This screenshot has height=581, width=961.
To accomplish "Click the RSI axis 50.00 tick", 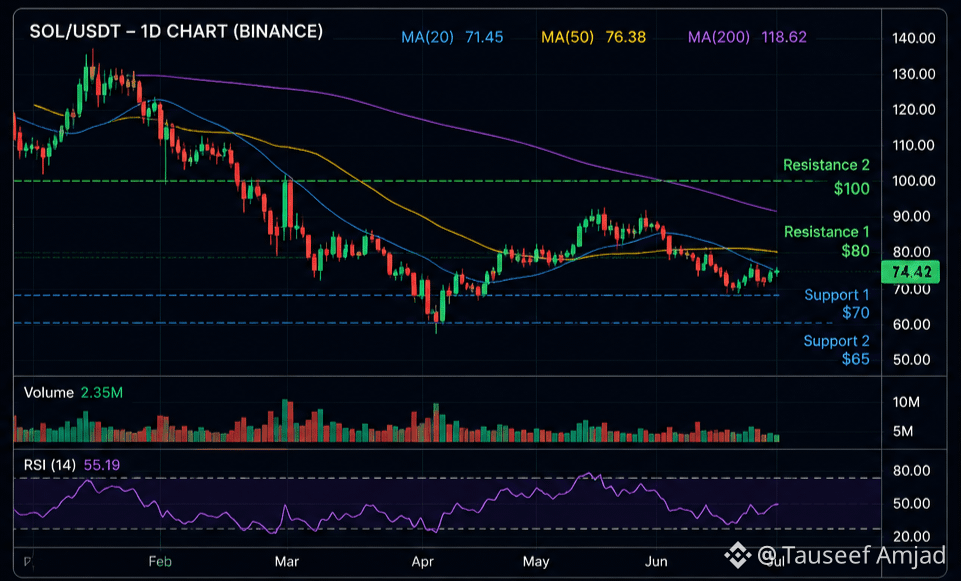I will click(911, 503).
